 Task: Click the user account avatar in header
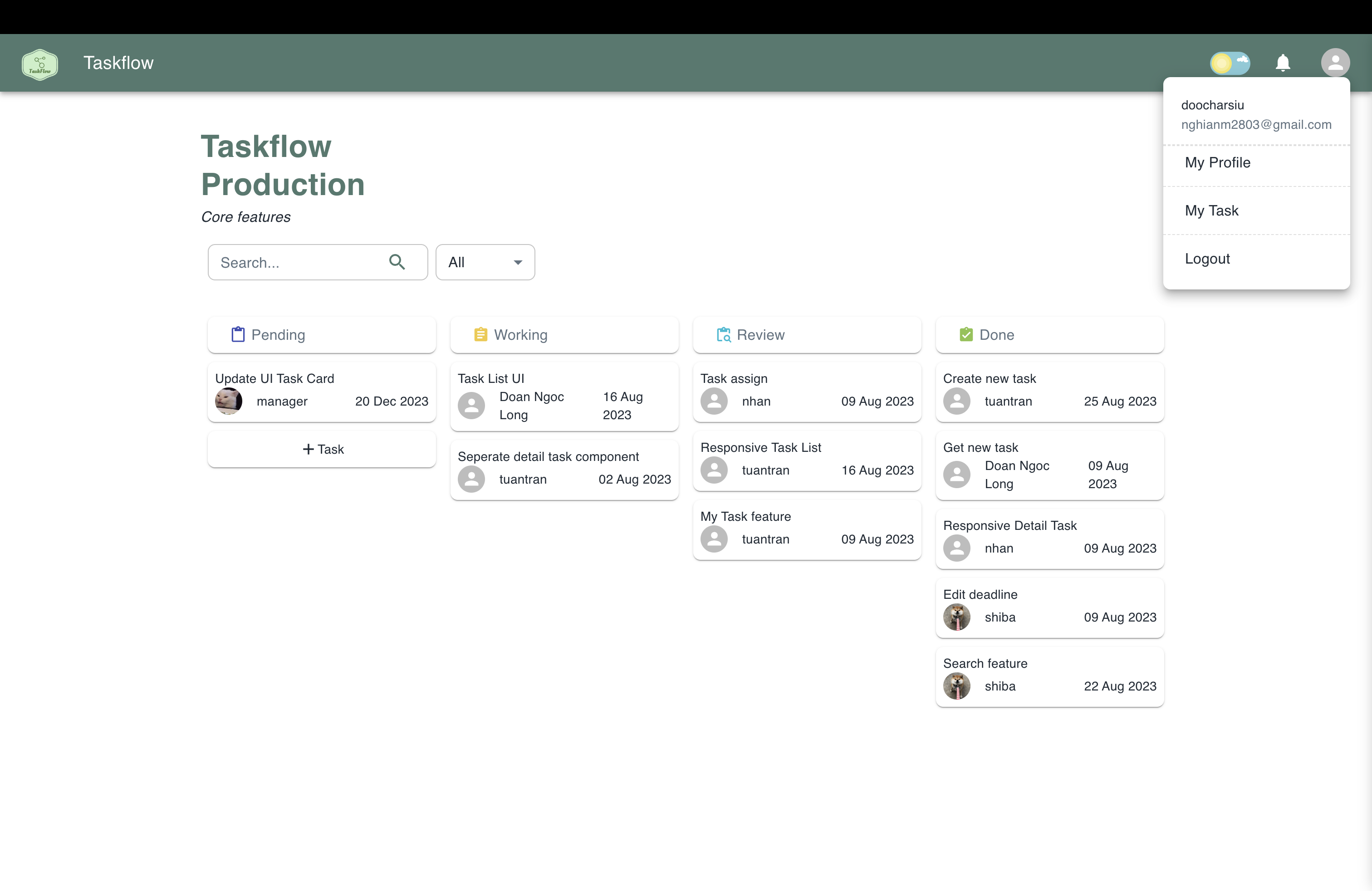pos(1335,62)
